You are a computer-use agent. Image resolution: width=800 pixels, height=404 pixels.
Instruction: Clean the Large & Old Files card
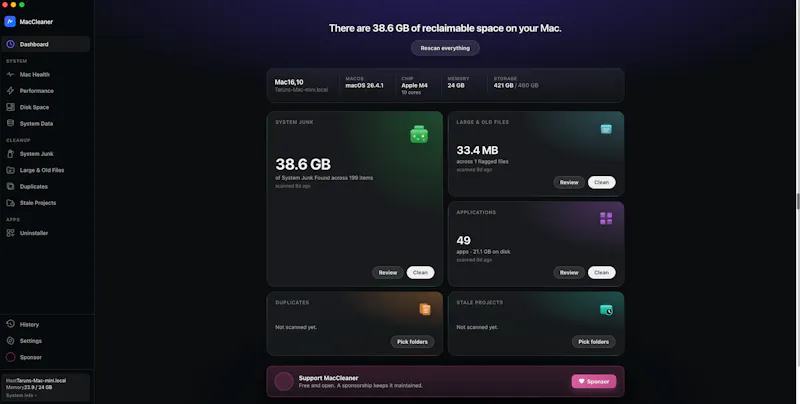tap(602, 182)
